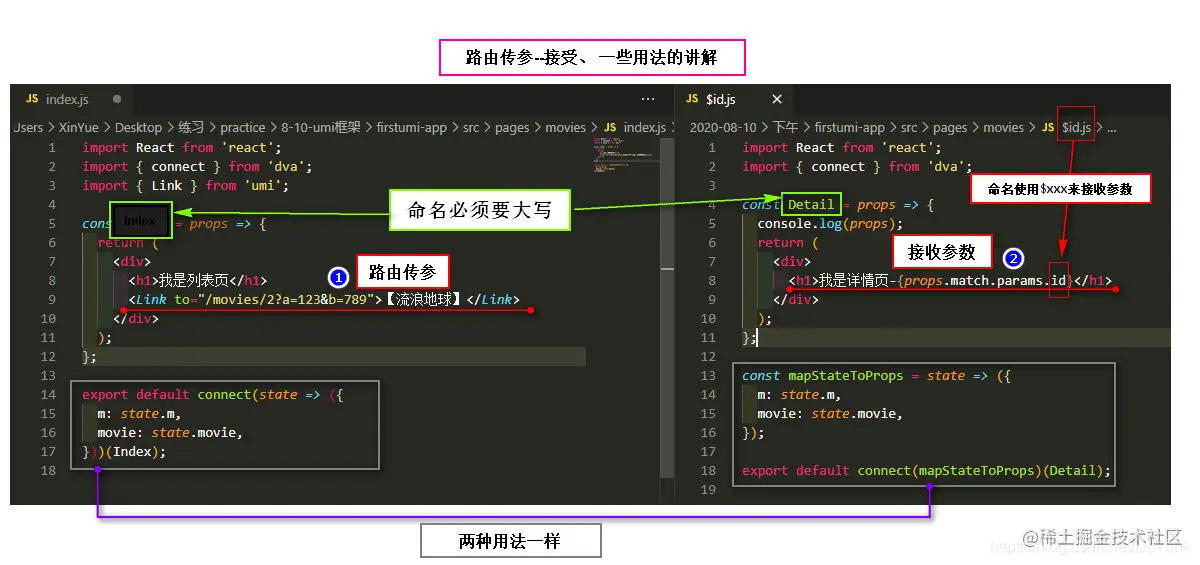Click "import React from 'react';" in $id.js
Image resolution: width=1200 pixels, height=565 pixels.
[x=842, y=147]
